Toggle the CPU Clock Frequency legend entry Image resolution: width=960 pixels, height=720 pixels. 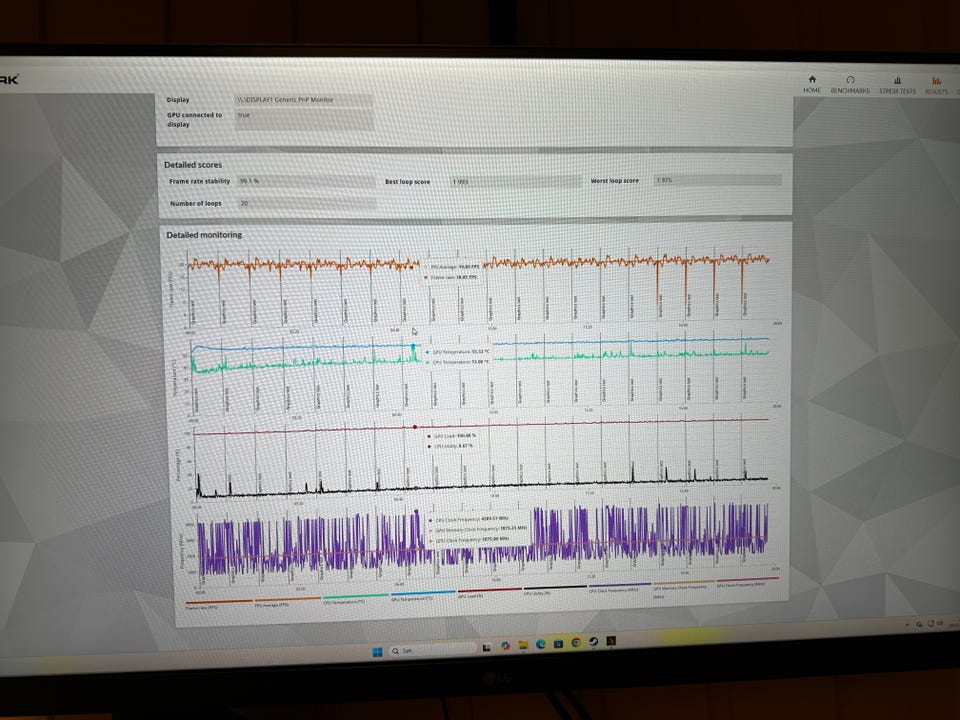point(620,587)
